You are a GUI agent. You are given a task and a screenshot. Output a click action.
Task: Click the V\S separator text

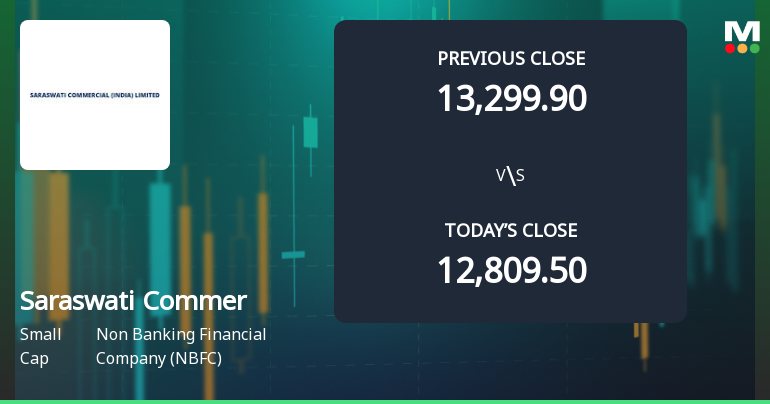pos(510,176)
